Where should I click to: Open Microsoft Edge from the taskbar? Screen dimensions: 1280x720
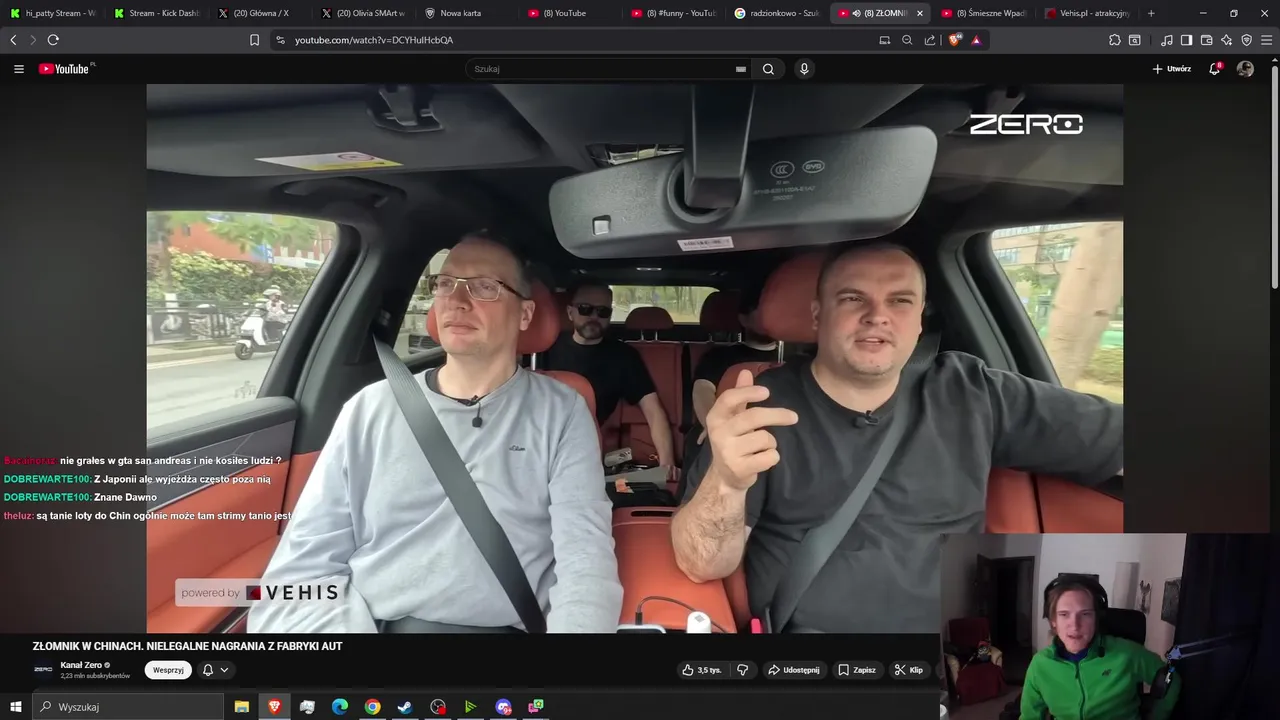(340, 707)
